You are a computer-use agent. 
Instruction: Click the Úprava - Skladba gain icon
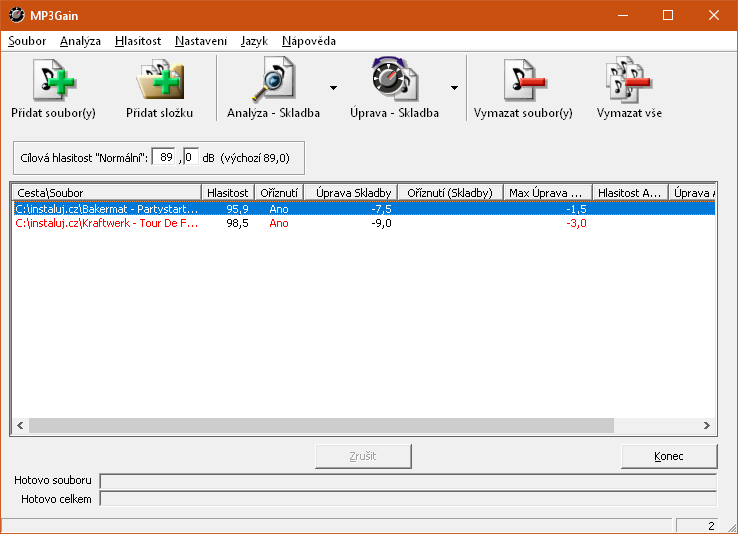tap(394, 82)
